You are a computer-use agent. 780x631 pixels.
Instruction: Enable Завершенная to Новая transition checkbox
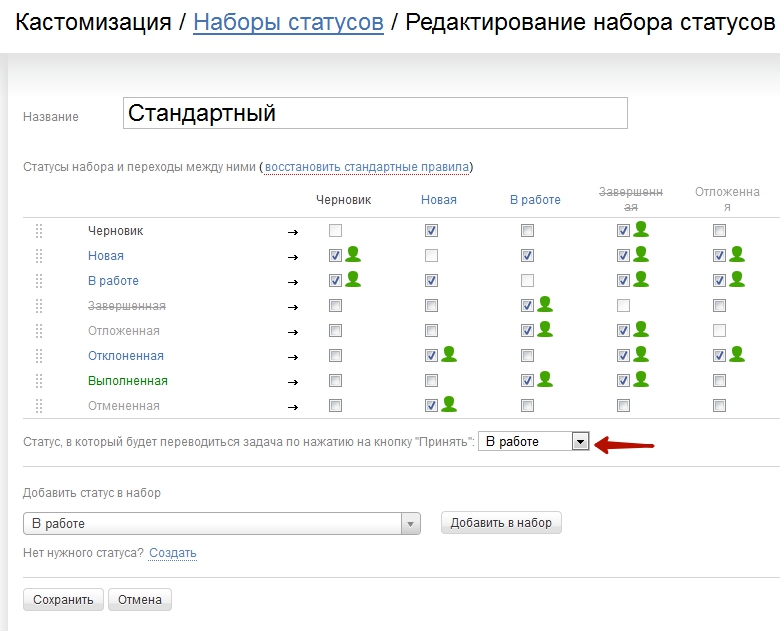(431, 306)
